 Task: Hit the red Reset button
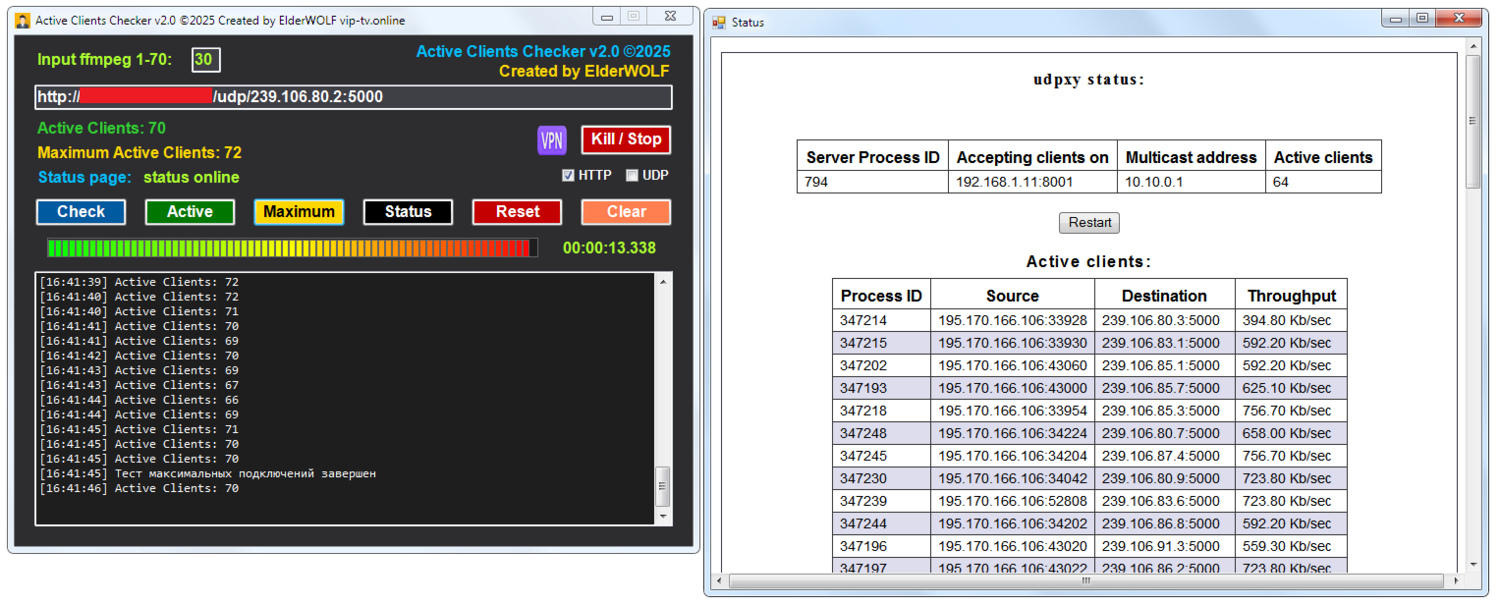coord(517,212)
